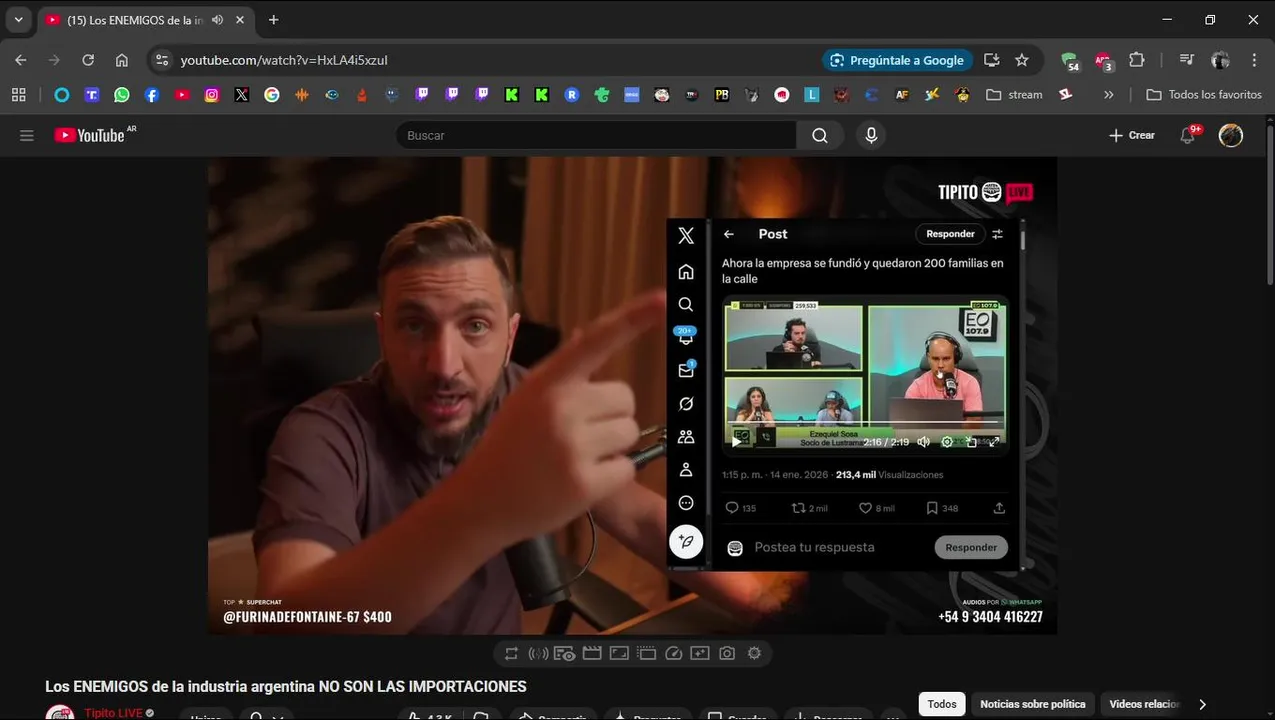1275x720 pixels.
Task: Click the youtube.com address bar URL
Action: 284,60
